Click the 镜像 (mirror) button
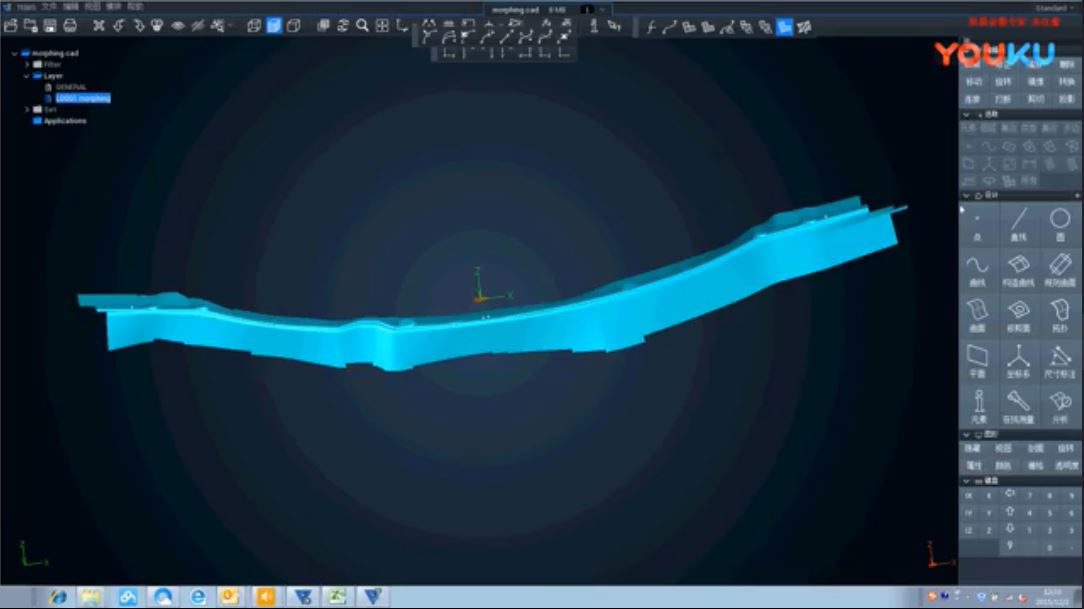Image resolution: width=1084 pixels, height=609 pixels. pyautogui.click(x=1036, y=82)
